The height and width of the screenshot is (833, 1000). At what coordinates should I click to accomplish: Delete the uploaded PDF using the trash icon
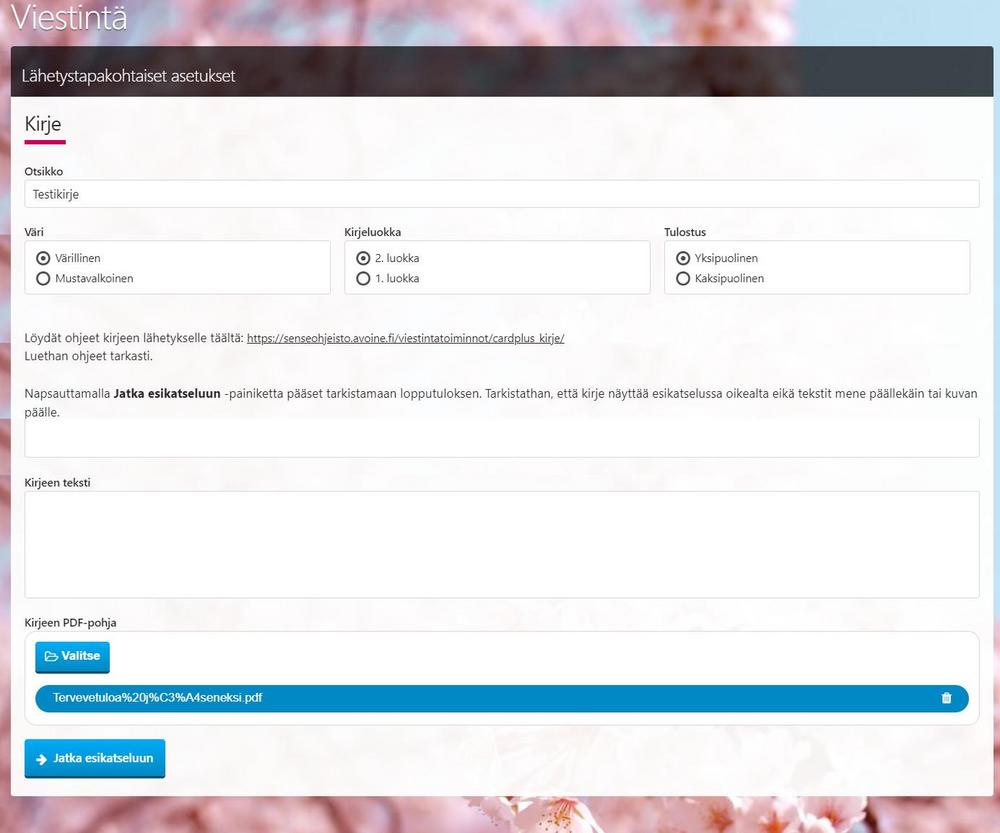[x=946, y=698]
